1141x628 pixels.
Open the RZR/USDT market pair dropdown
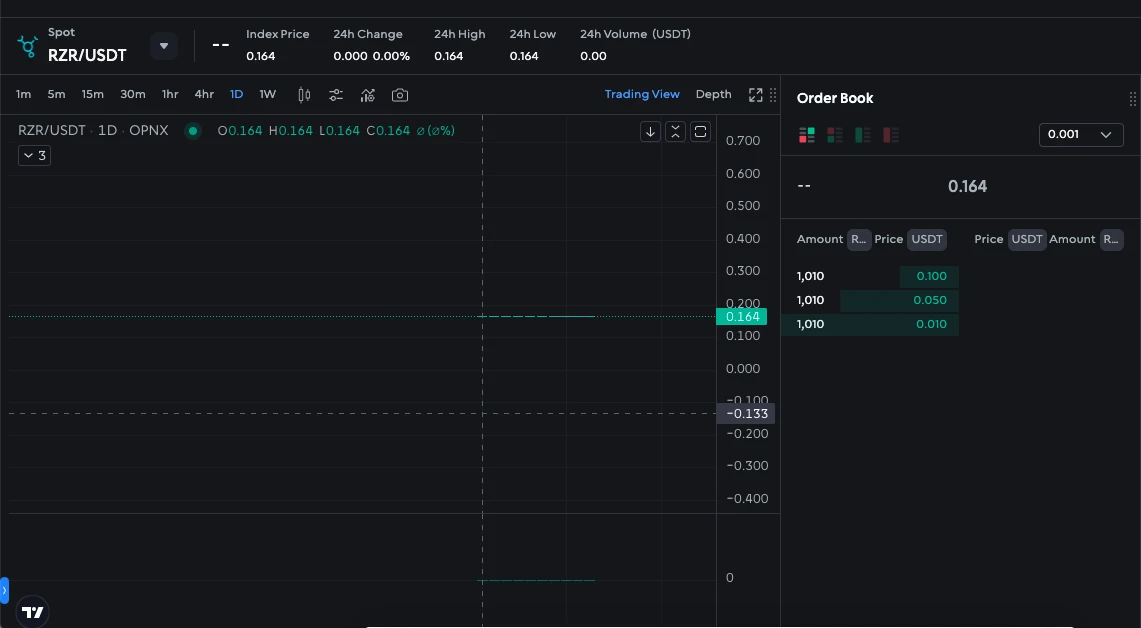164,46
